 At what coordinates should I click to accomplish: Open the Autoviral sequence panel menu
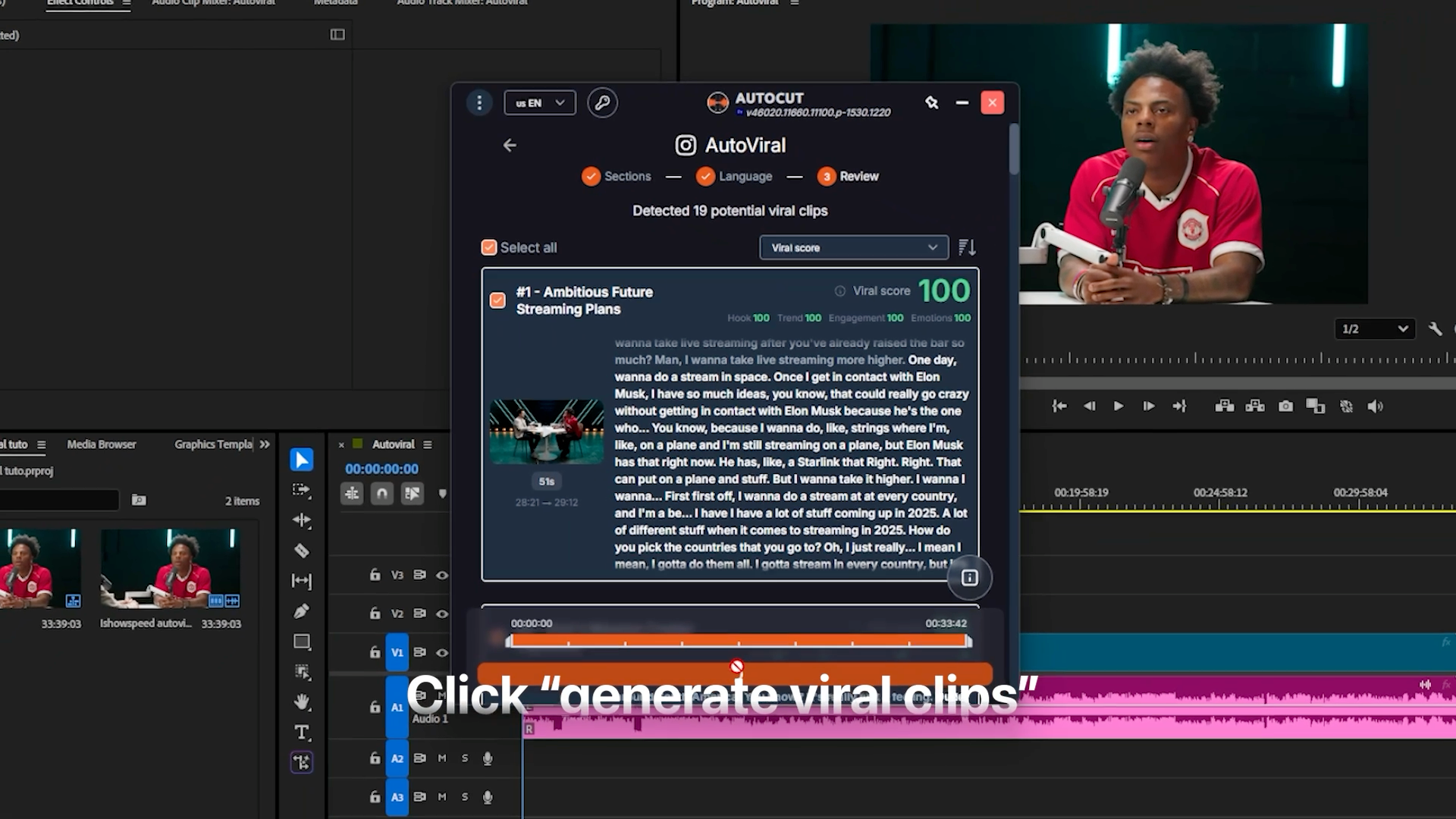click(428, 444)
